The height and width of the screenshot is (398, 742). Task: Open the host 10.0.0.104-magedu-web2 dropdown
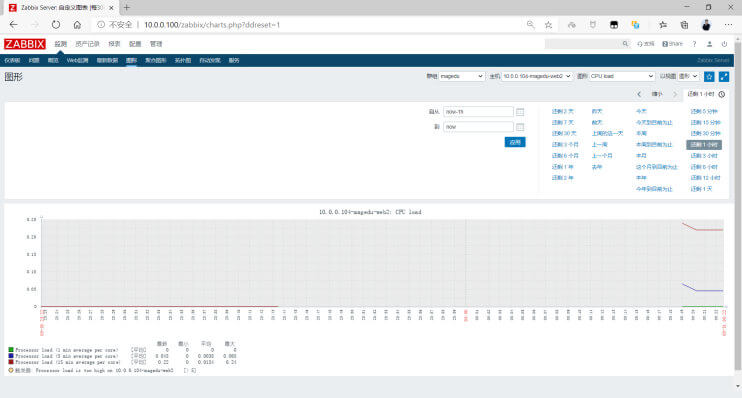coord(537,76)
